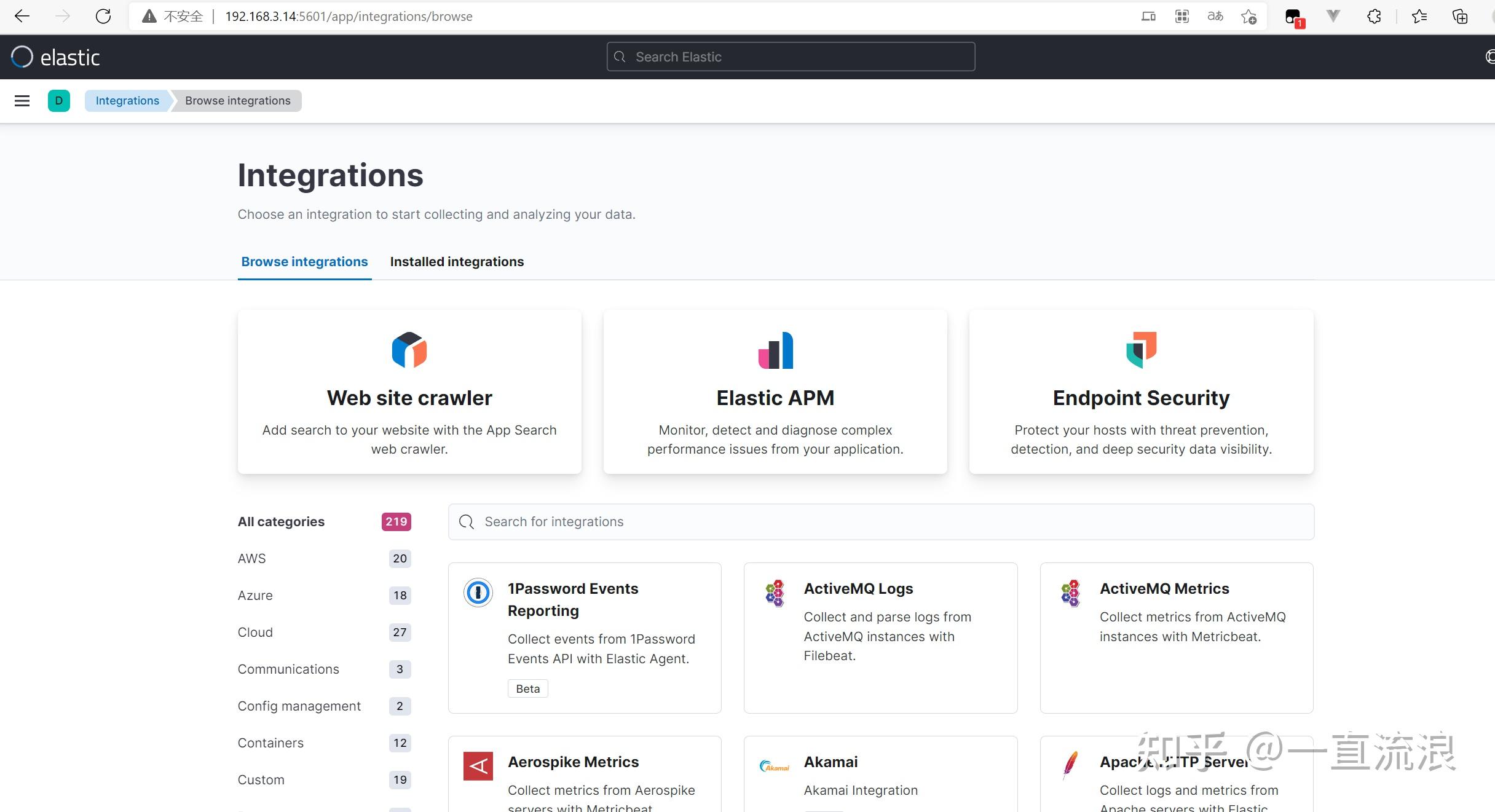Click the Web site crawler card icon
The height and width of the screenshot is (812, 1495).
click(409, 350)
